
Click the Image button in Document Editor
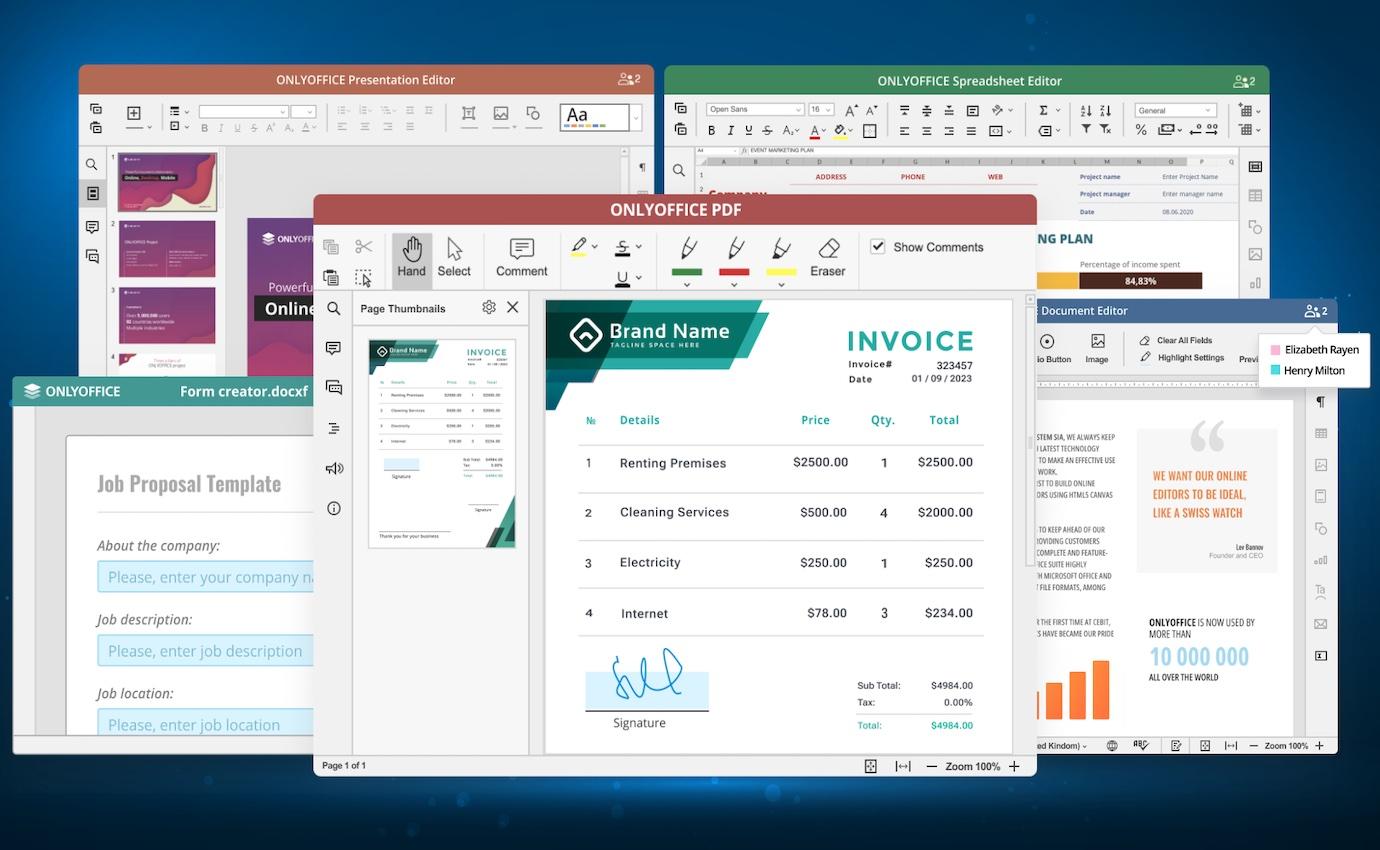pyautogui.click(x=1097, y=348)
